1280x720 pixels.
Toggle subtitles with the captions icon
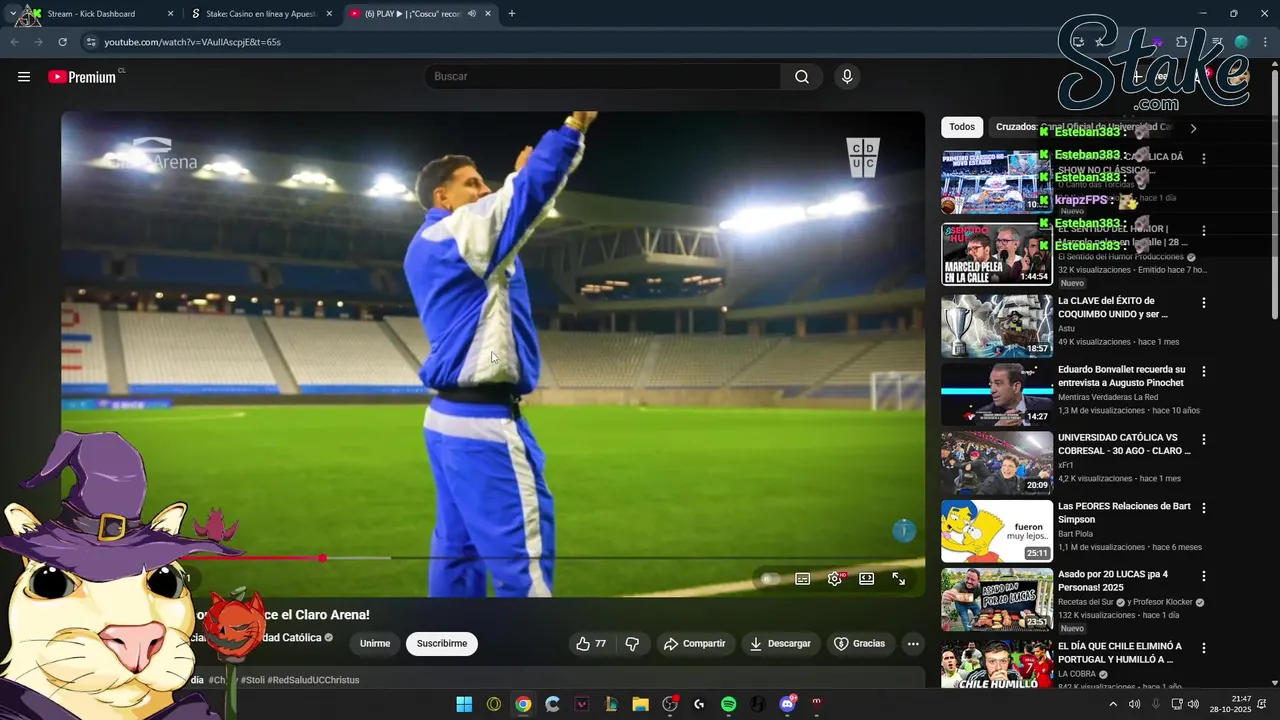[x=802, y=579]
